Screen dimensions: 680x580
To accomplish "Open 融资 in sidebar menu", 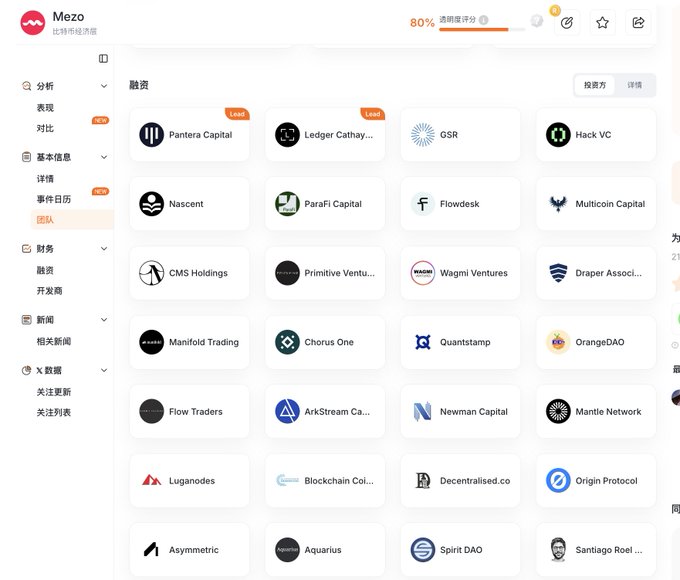I will 45,270.
